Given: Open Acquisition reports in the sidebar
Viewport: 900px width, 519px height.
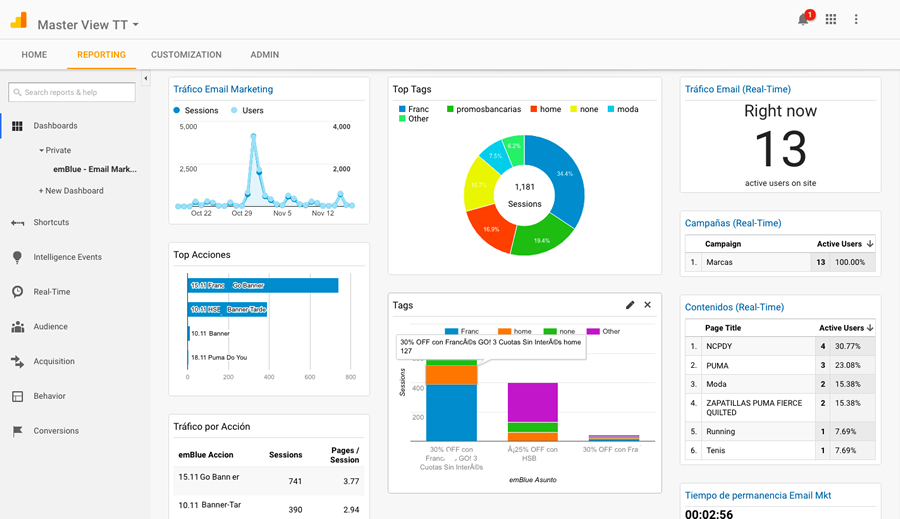Looking at the screenshot, I should pos(53,361).
